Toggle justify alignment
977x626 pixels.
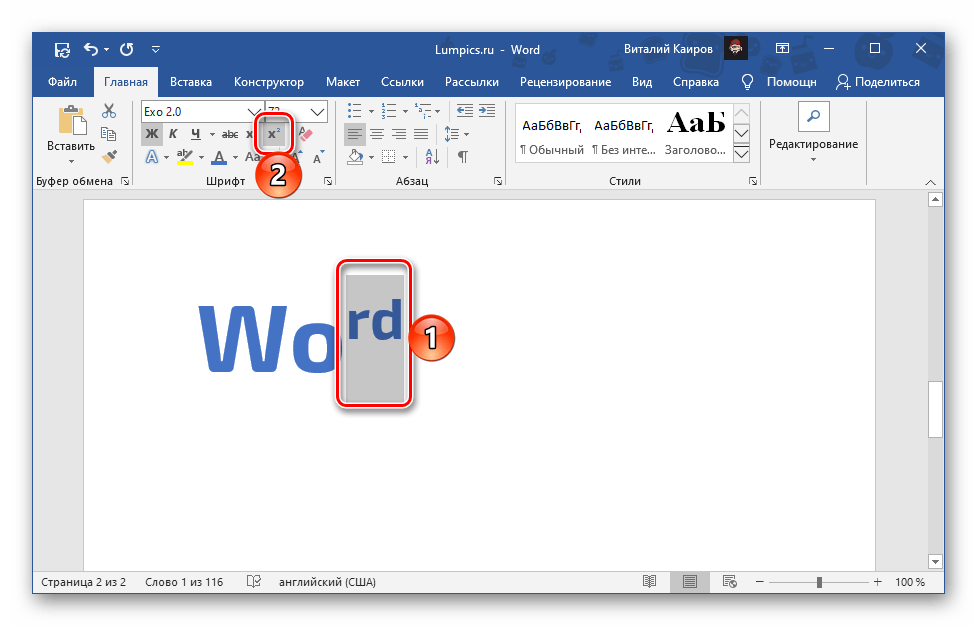pyautogui.click(x=421, y=134)
